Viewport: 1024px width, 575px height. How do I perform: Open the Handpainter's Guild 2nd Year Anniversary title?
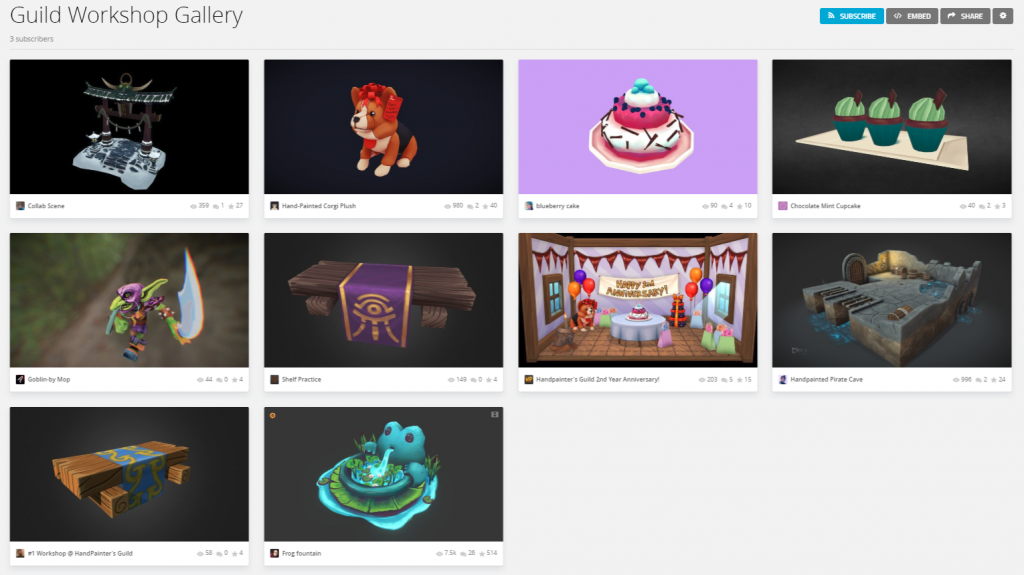pos(598,380)
